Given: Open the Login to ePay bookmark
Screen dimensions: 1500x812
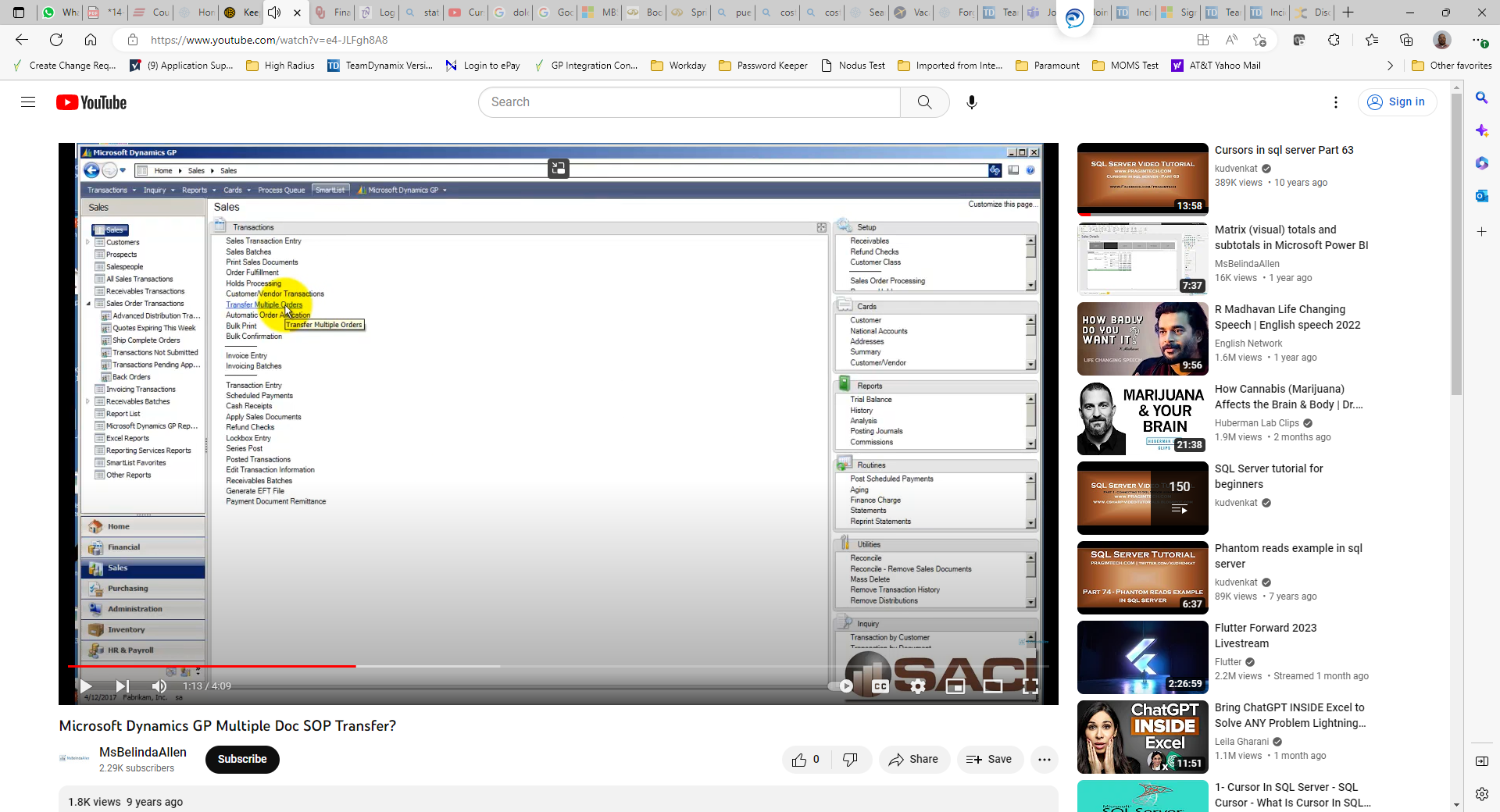Looking at the screenshot, I should [x=482, y=66].
